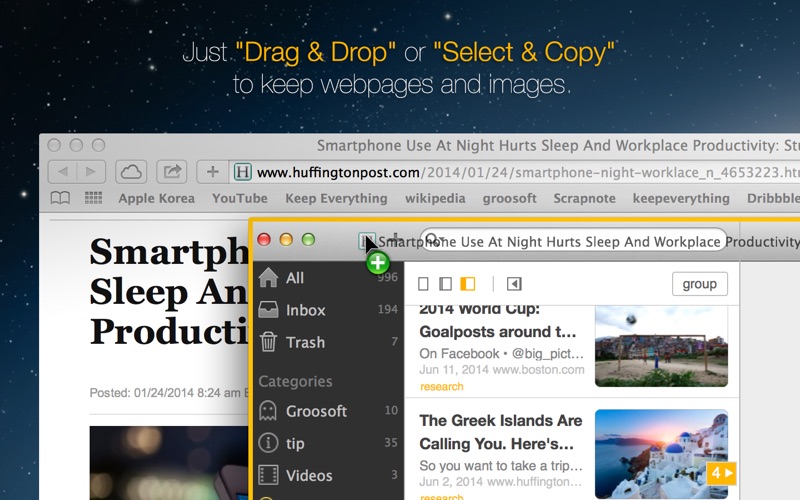Select All in Keep Everything sidebar
The height and width of the screenshot is (500, 800).
click(x=328, y=278)
